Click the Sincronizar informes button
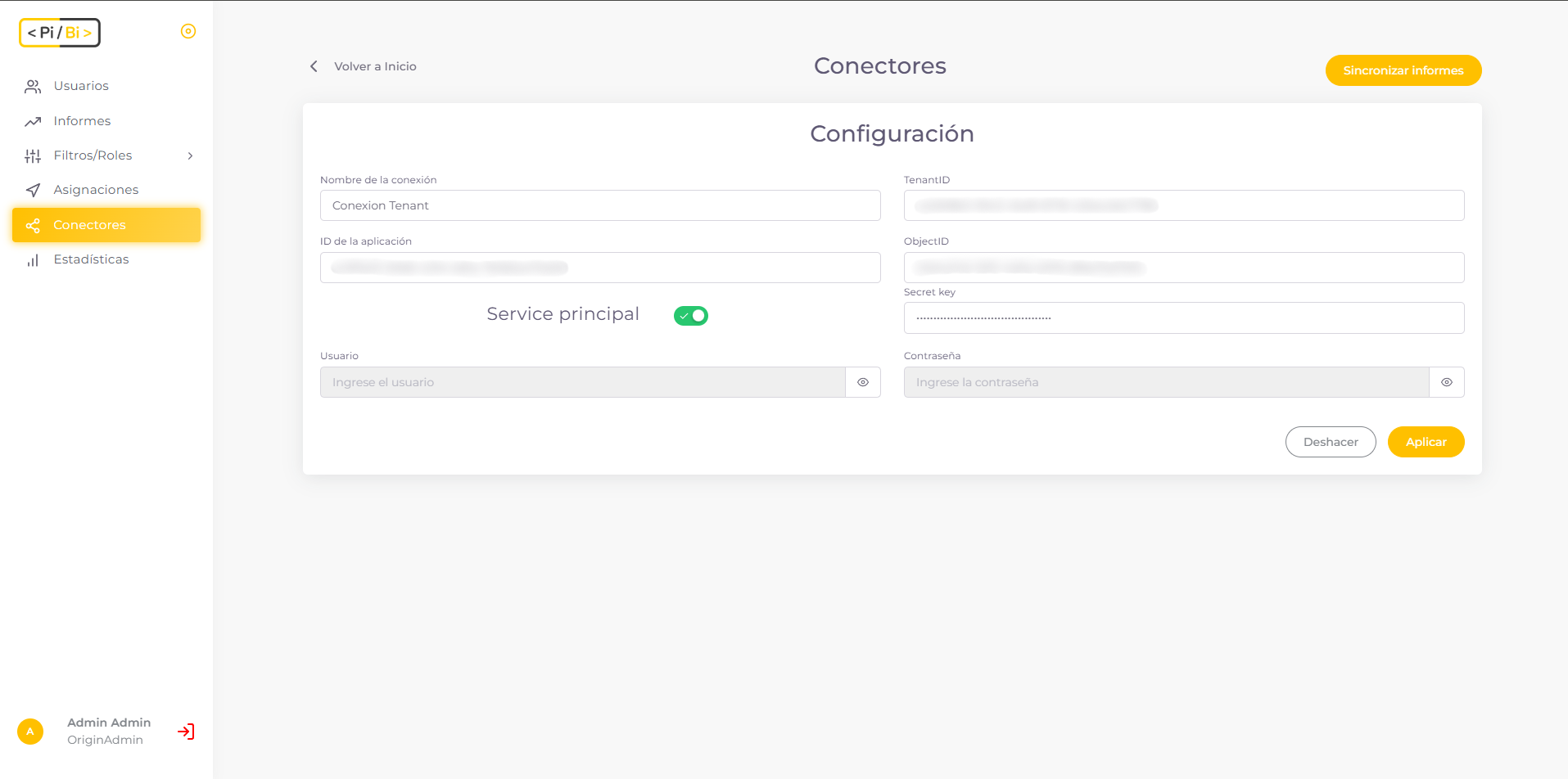1568x779 pixels. point(1403,70)
